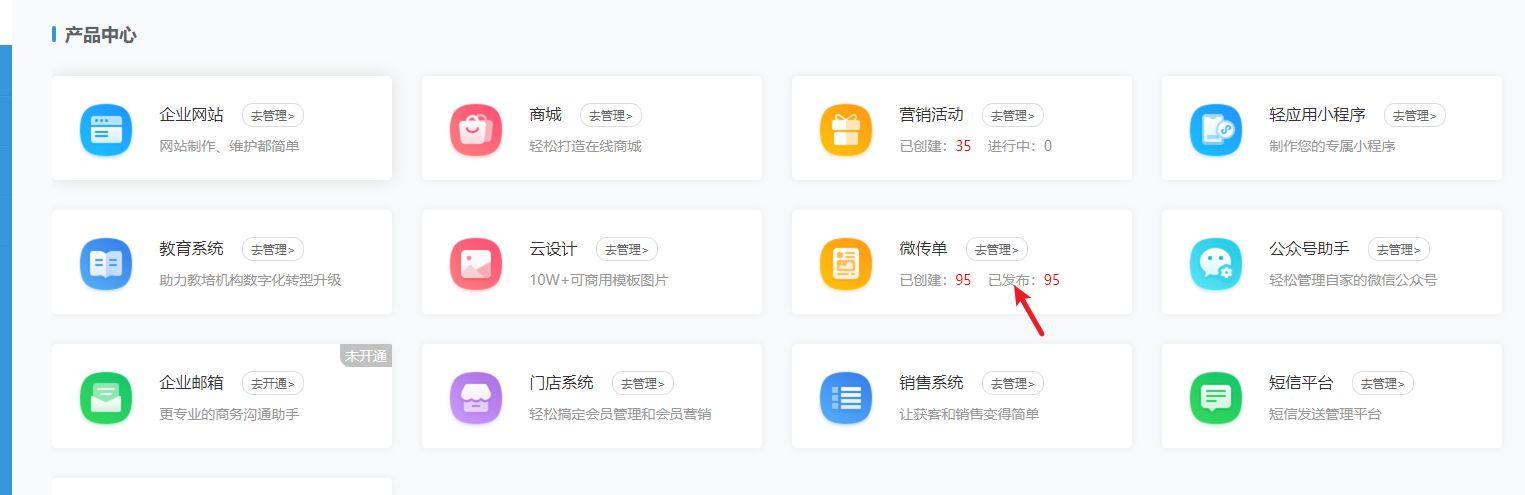Click the 云设计 title
Image resolution: width=1525 pixels, height=495 pixels.
click(554, 249)
